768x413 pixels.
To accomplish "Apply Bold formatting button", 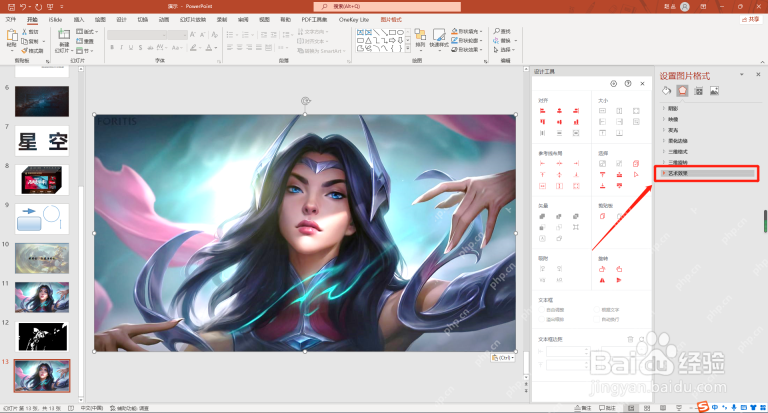I will (112, 48).
